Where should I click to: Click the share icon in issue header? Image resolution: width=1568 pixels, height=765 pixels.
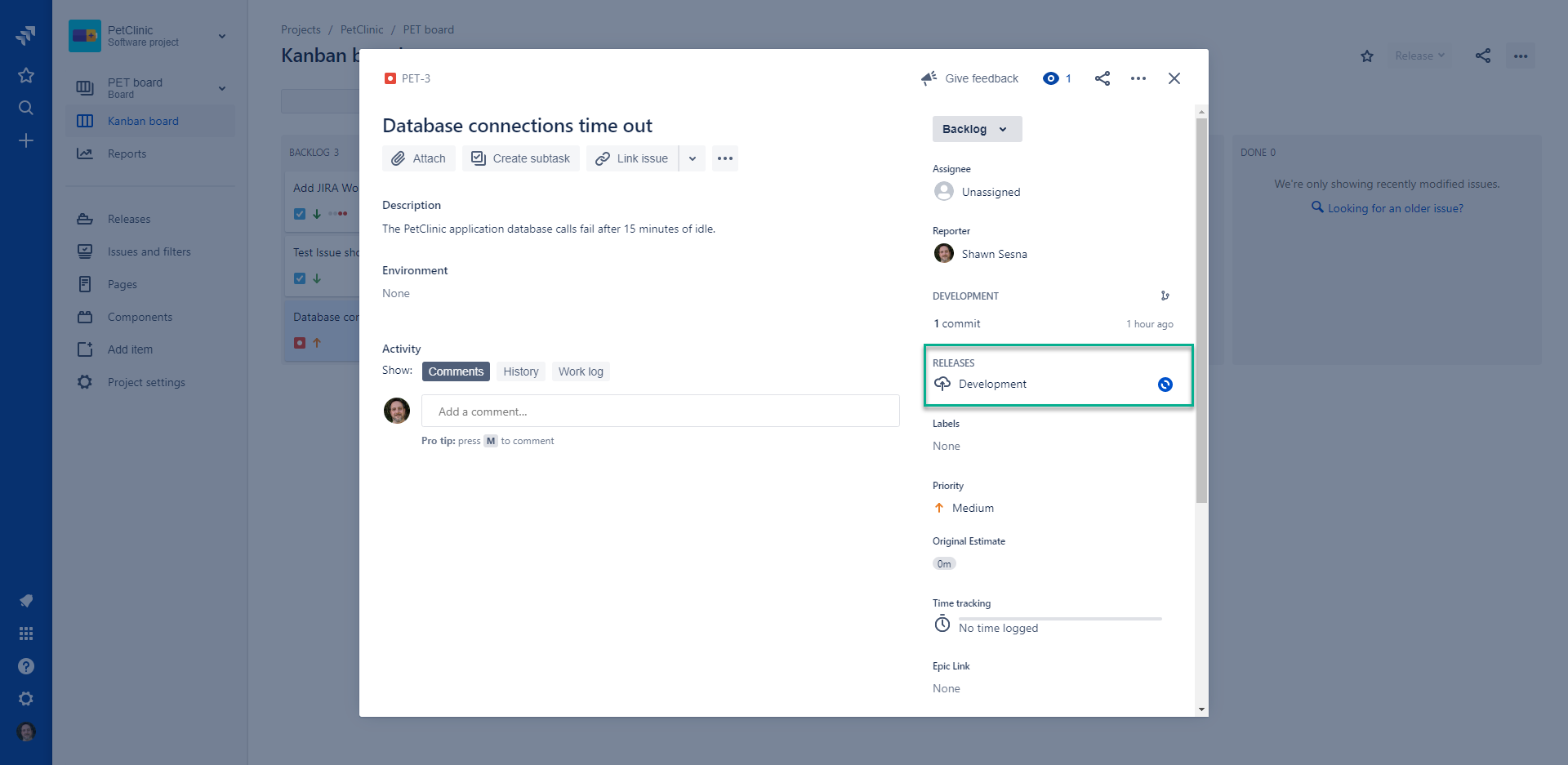coord(1102,78)
